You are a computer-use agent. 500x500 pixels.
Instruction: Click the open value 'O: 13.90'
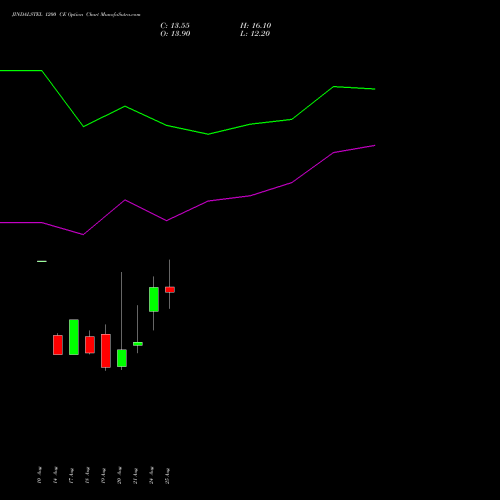(x=175, y=34)
